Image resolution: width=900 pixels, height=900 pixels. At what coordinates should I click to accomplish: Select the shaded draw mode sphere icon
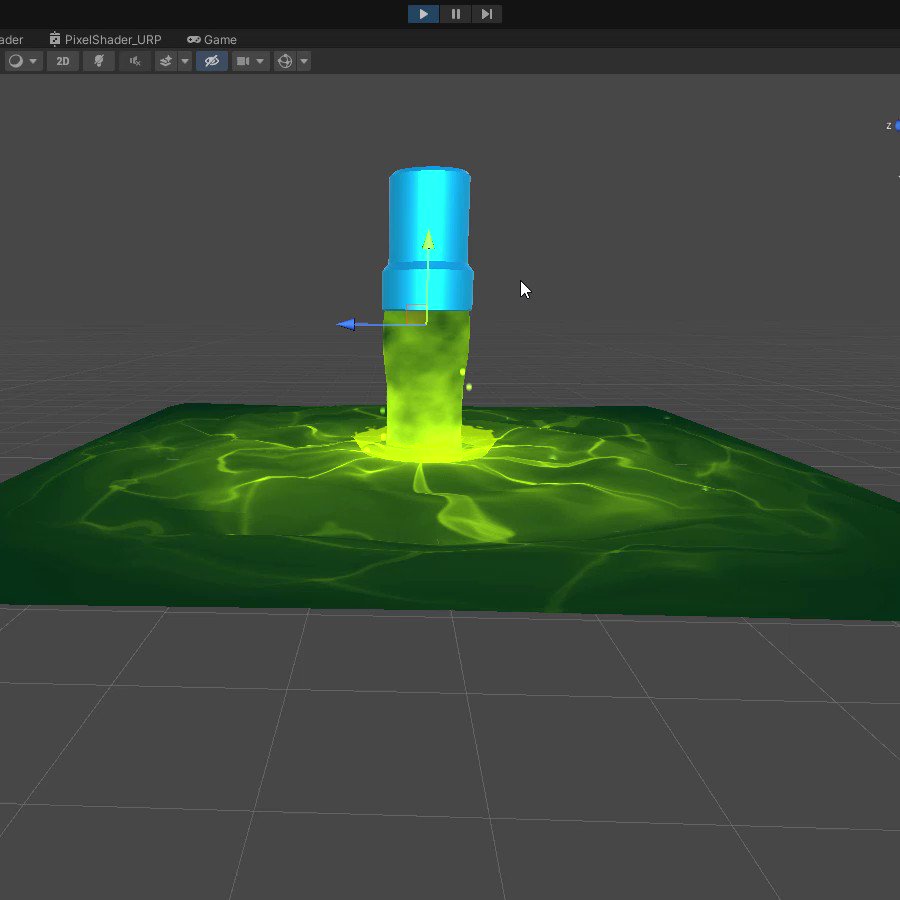point(15,61)
